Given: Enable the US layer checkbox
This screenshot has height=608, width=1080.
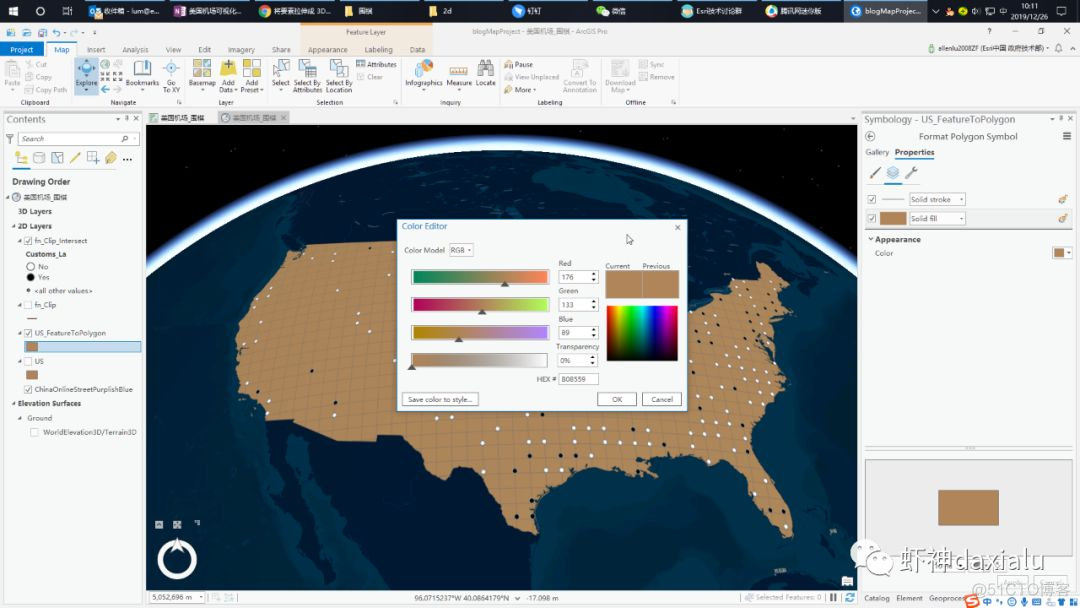Looking at the screenshot, I should coord(26,360).
